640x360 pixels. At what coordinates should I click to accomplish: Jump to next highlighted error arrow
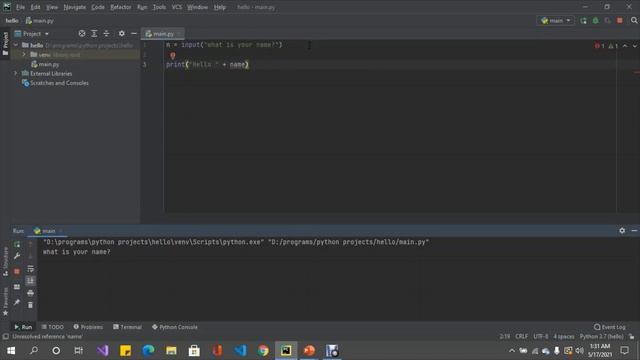click(x=635, y=46)
